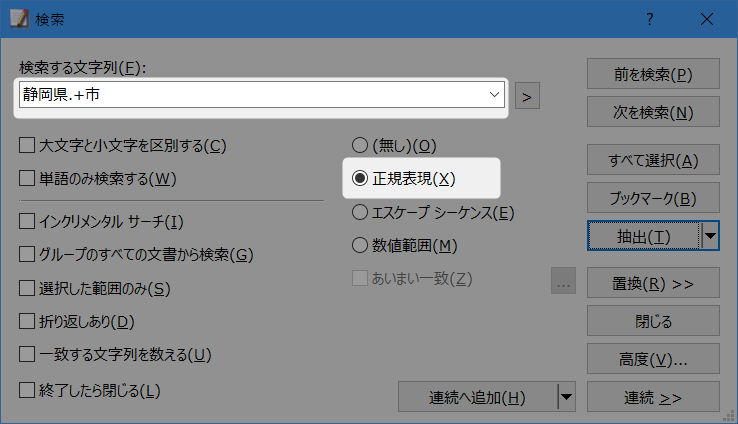Click the 閉じる button
Screen dimensions: 738x424
(x=653, y=321)
